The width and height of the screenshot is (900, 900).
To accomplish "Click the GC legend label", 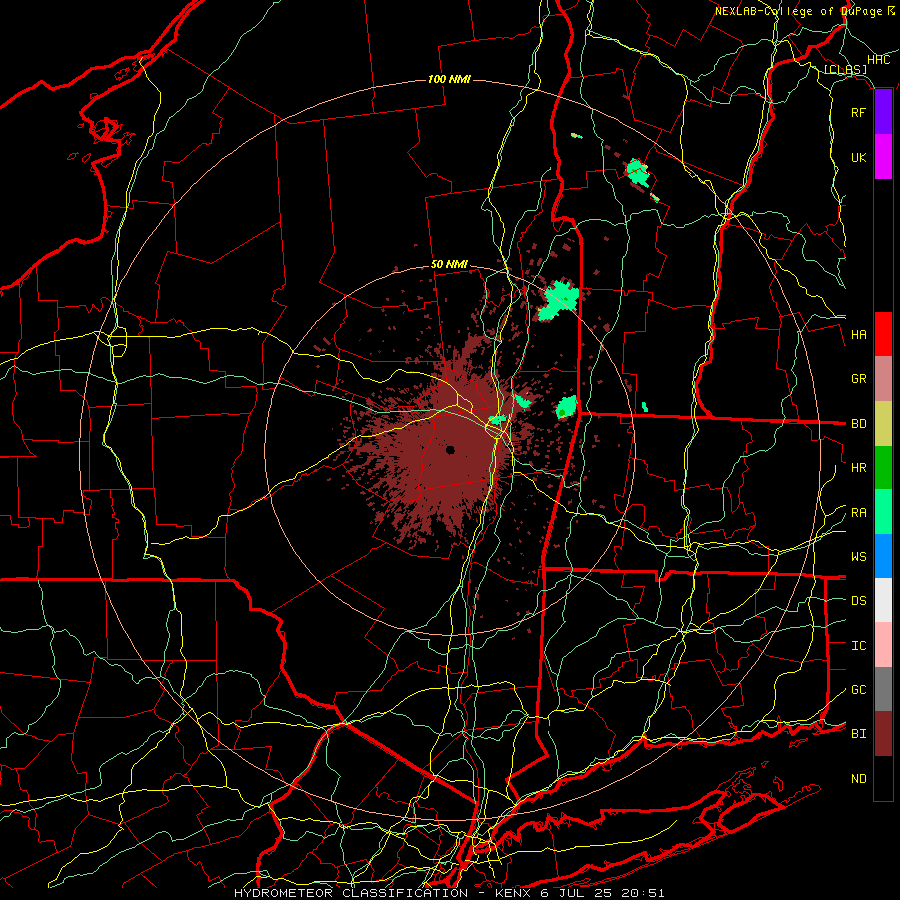I will click(858, 690).
